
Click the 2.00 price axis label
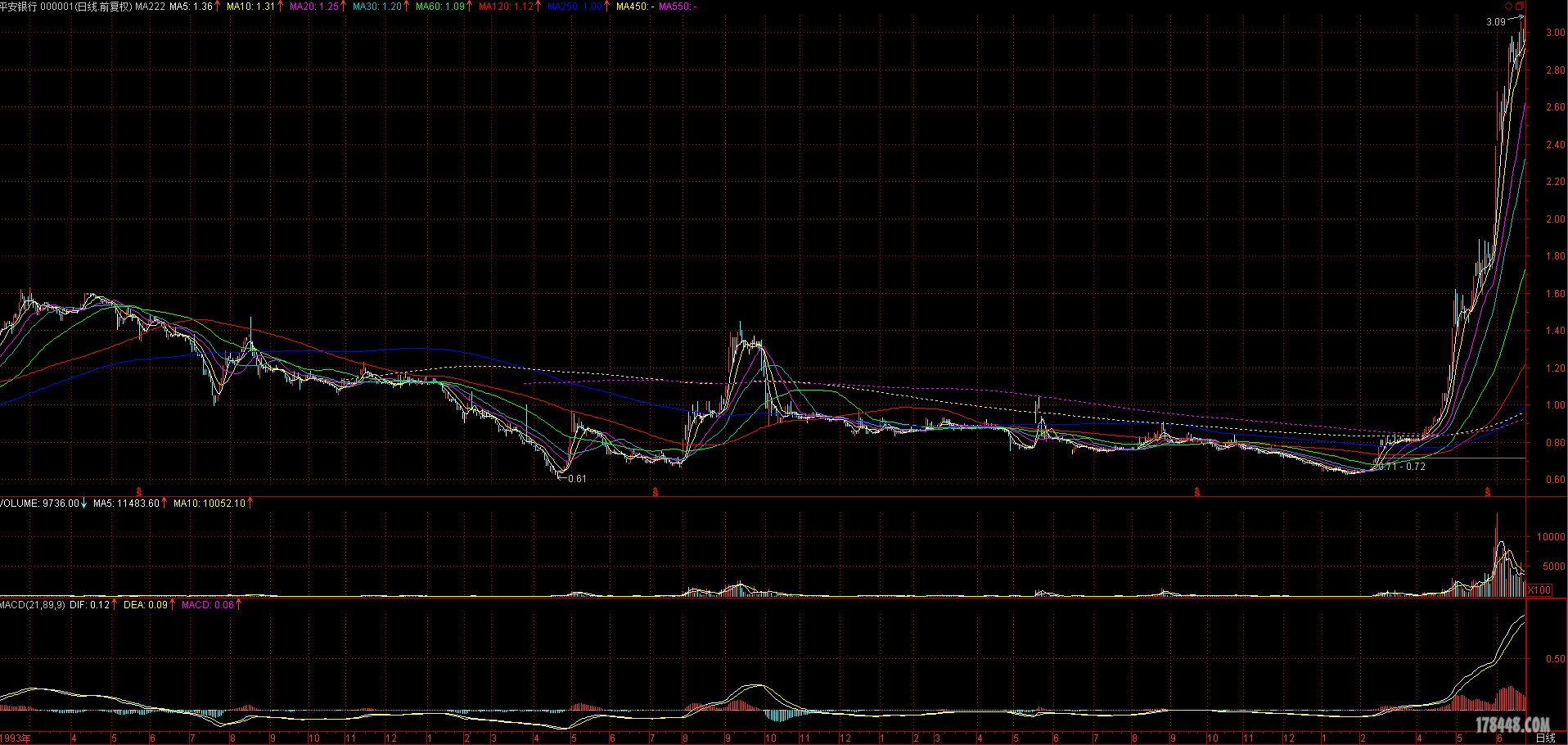pyautogui.click(x=1555, y=219)
